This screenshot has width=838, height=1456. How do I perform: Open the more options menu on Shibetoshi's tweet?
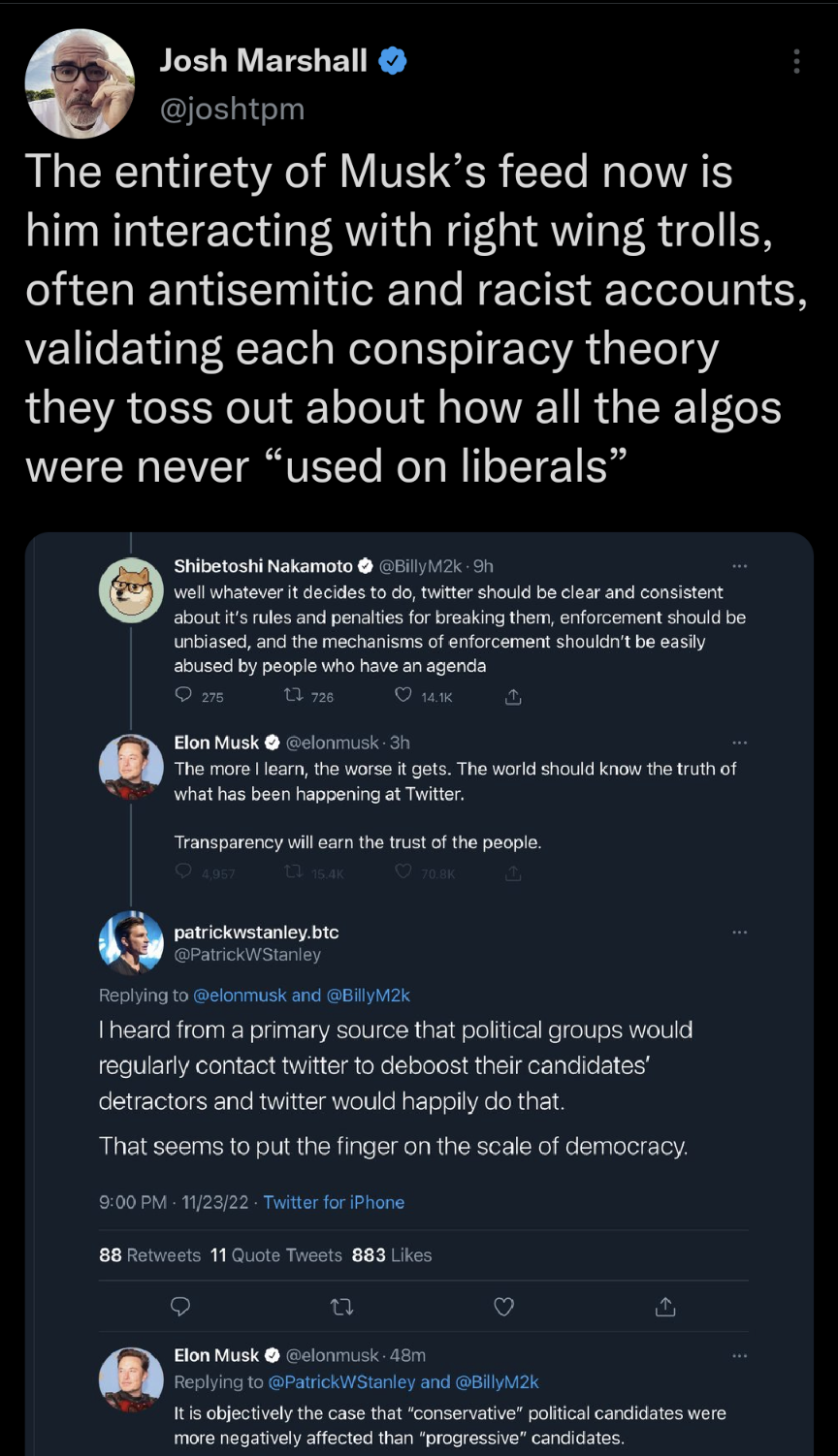(x=739, y=565)
